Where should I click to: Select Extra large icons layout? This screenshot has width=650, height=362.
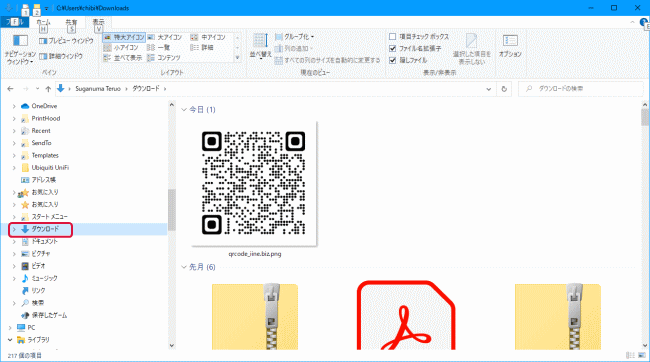point(124,37)
